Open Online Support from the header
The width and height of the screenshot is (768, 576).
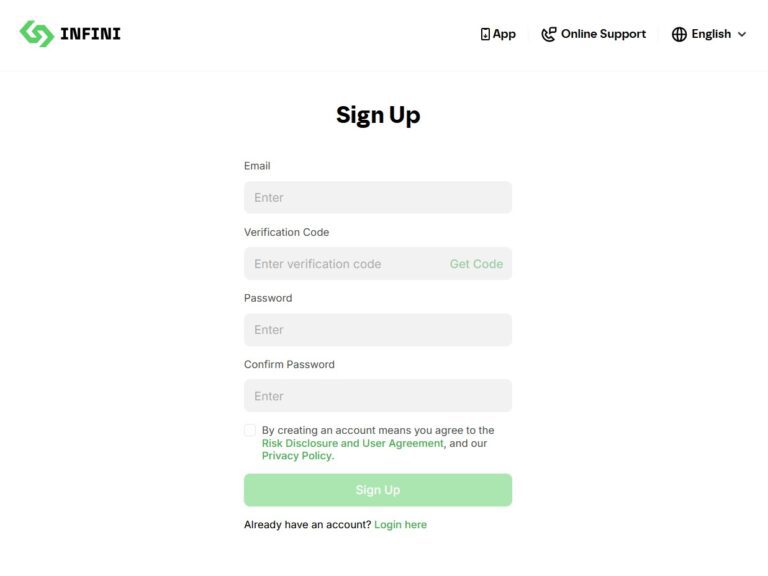click(x=594, y=34)
